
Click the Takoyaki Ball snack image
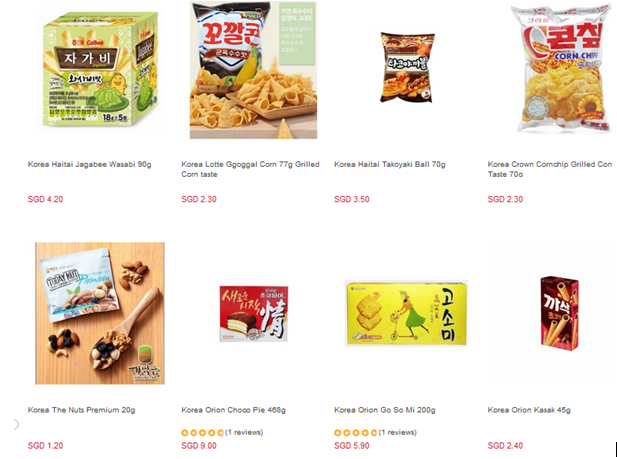pos(407,68)
